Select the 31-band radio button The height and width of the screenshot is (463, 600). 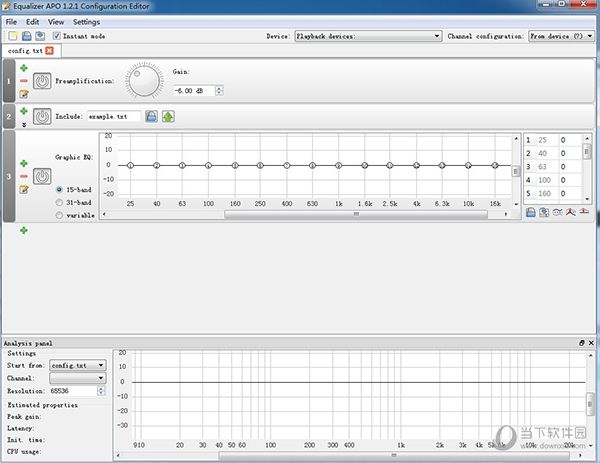pos(59,202)
